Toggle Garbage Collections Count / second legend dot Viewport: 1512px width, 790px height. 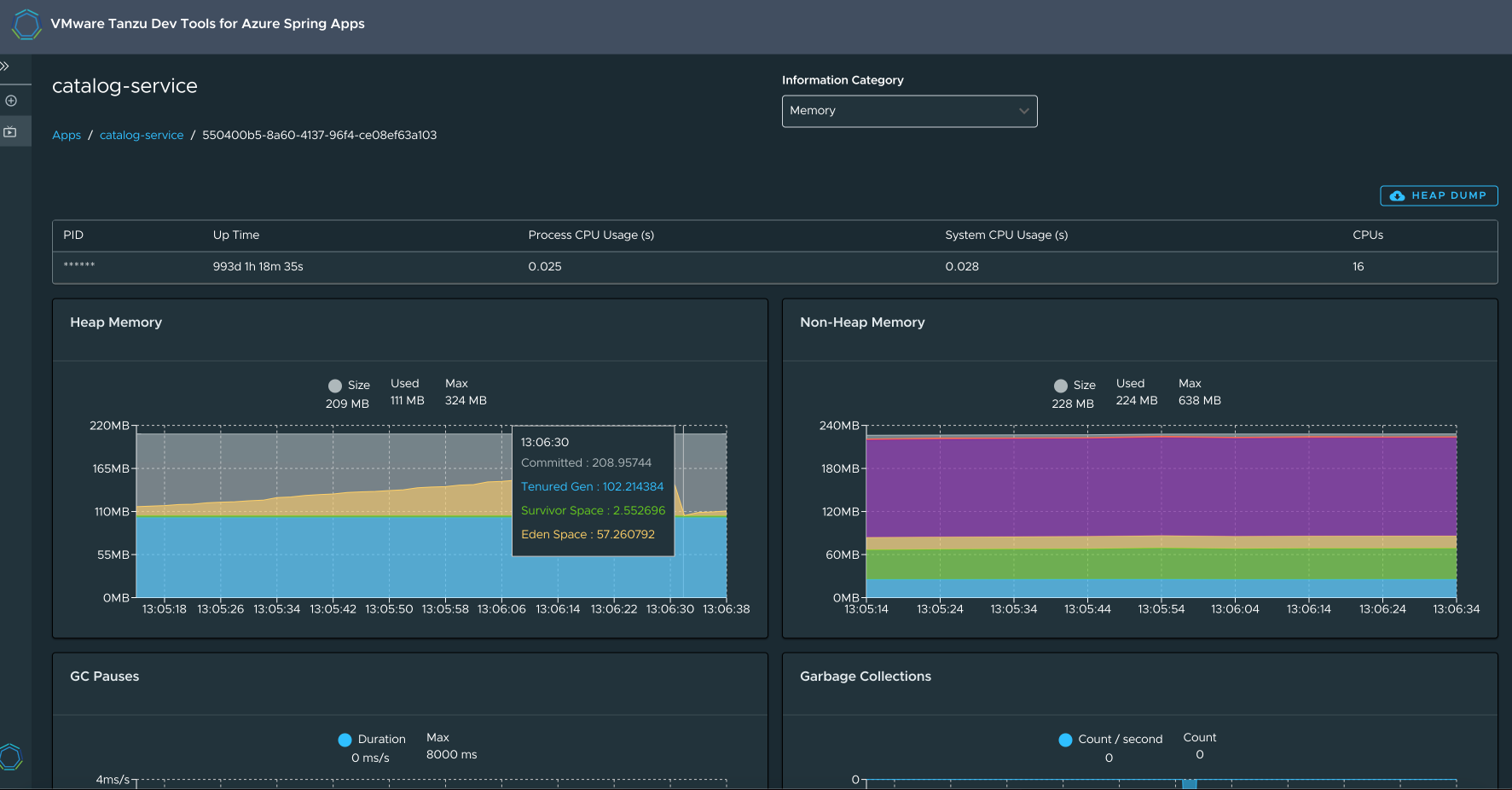(1065, 740)
